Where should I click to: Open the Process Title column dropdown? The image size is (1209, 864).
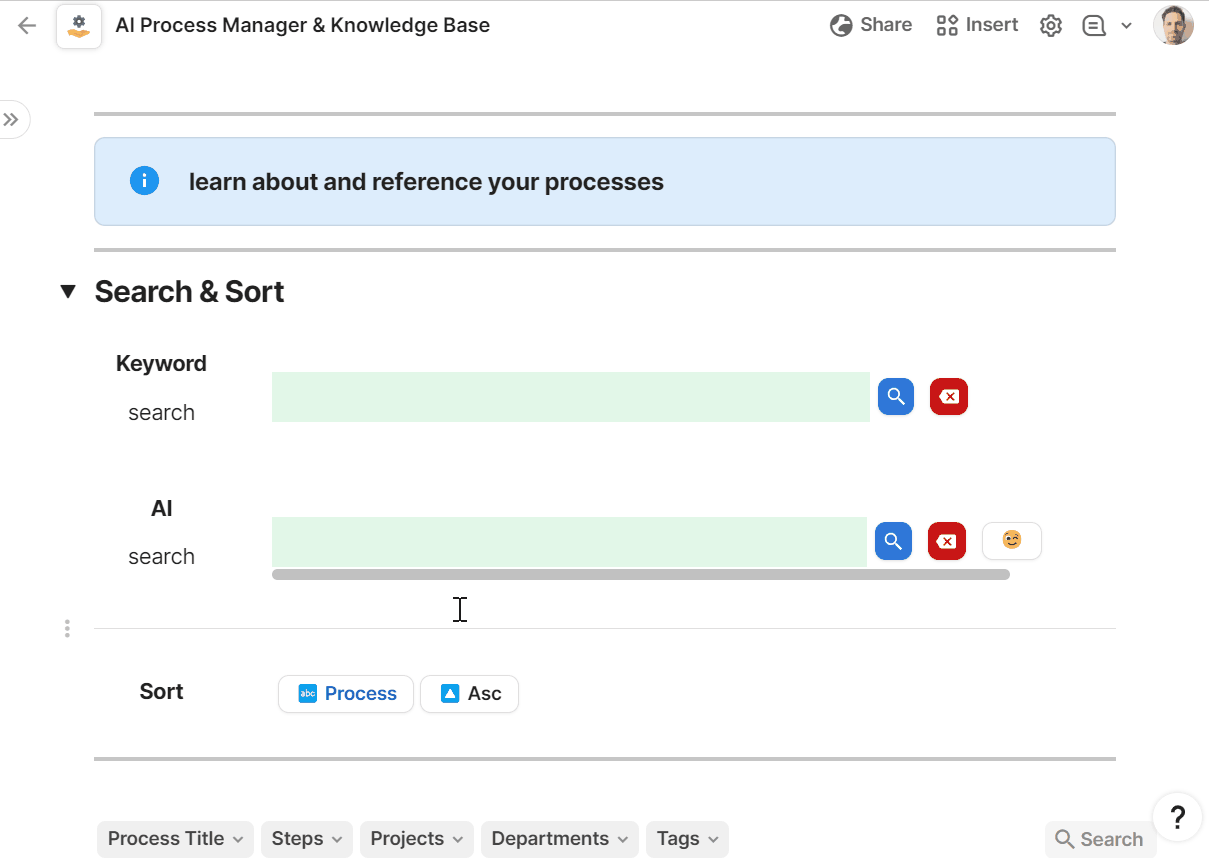coord(175,839)
